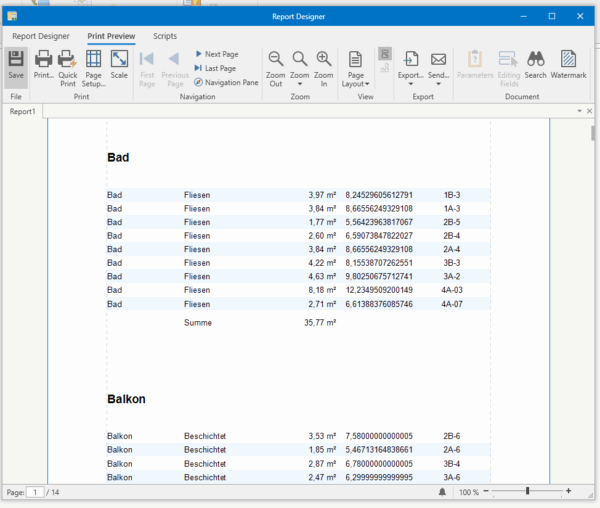Image resolution: width=600 pixels, height=508 pixels.
Task: Click the Export icon
Action: (x=411, y=59)
